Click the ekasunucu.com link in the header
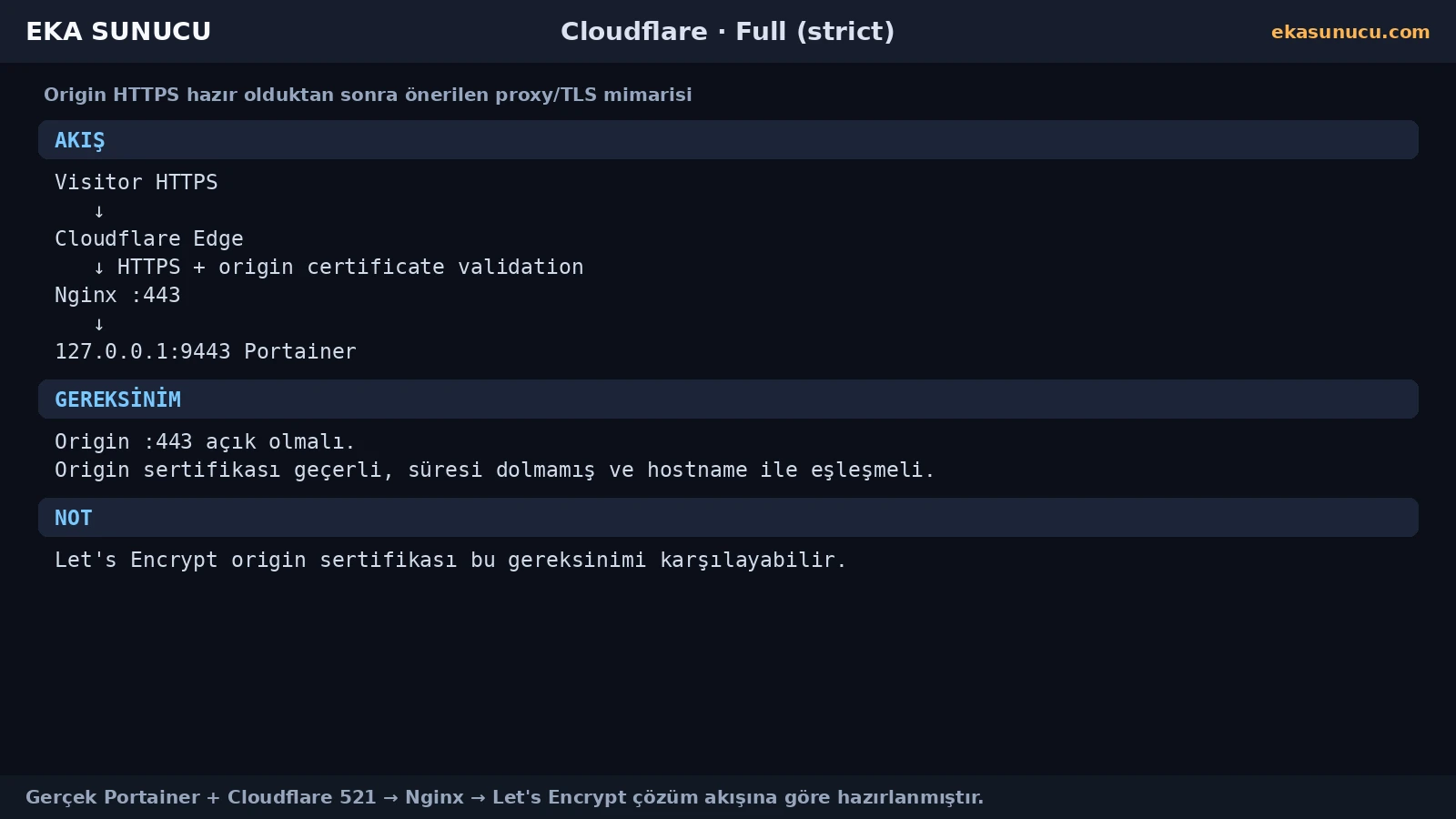This screenshot has height=819, width=1456. tap(1350, 32)
